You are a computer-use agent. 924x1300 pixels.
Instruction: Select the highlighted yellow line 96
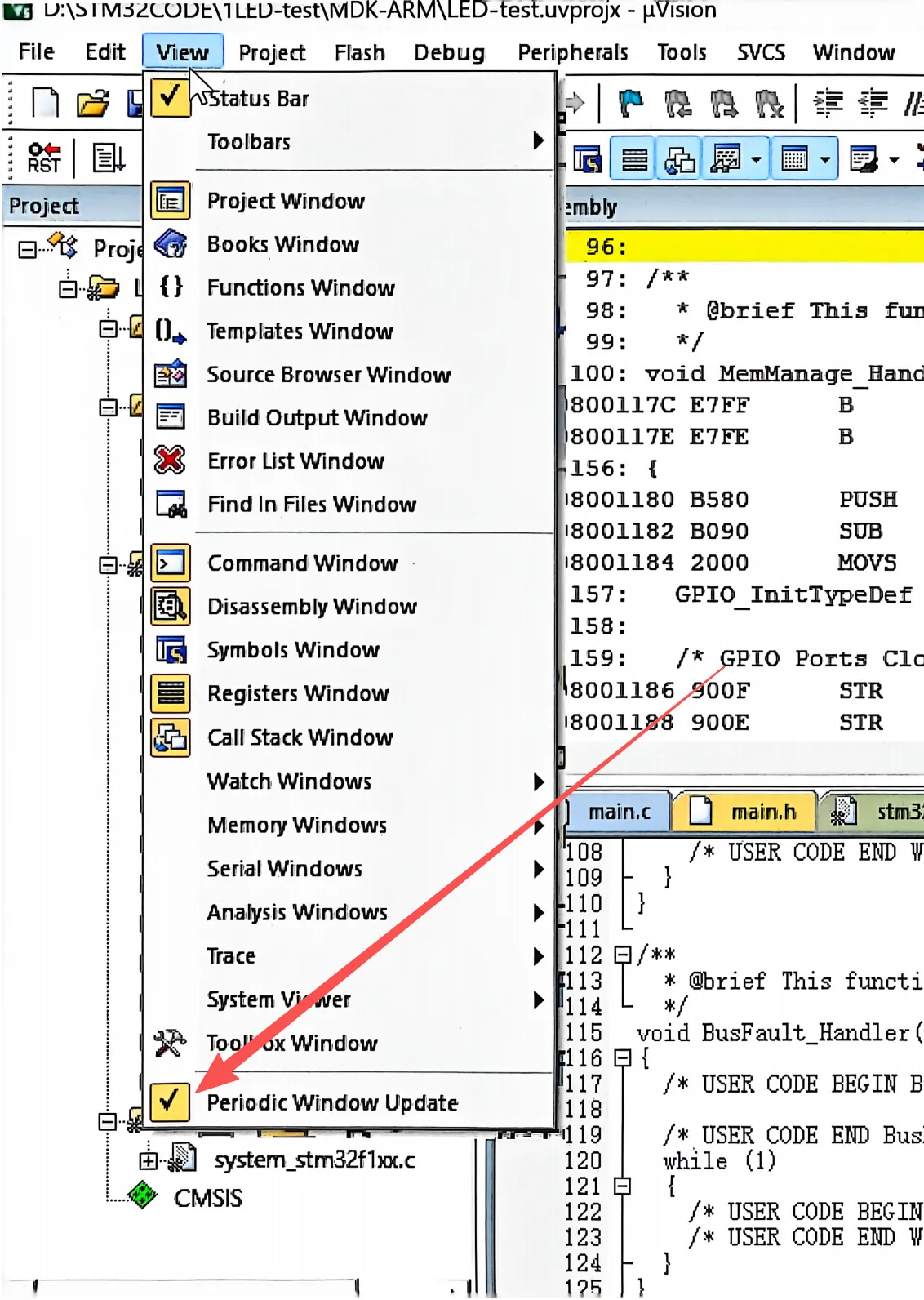coord(743,247)
